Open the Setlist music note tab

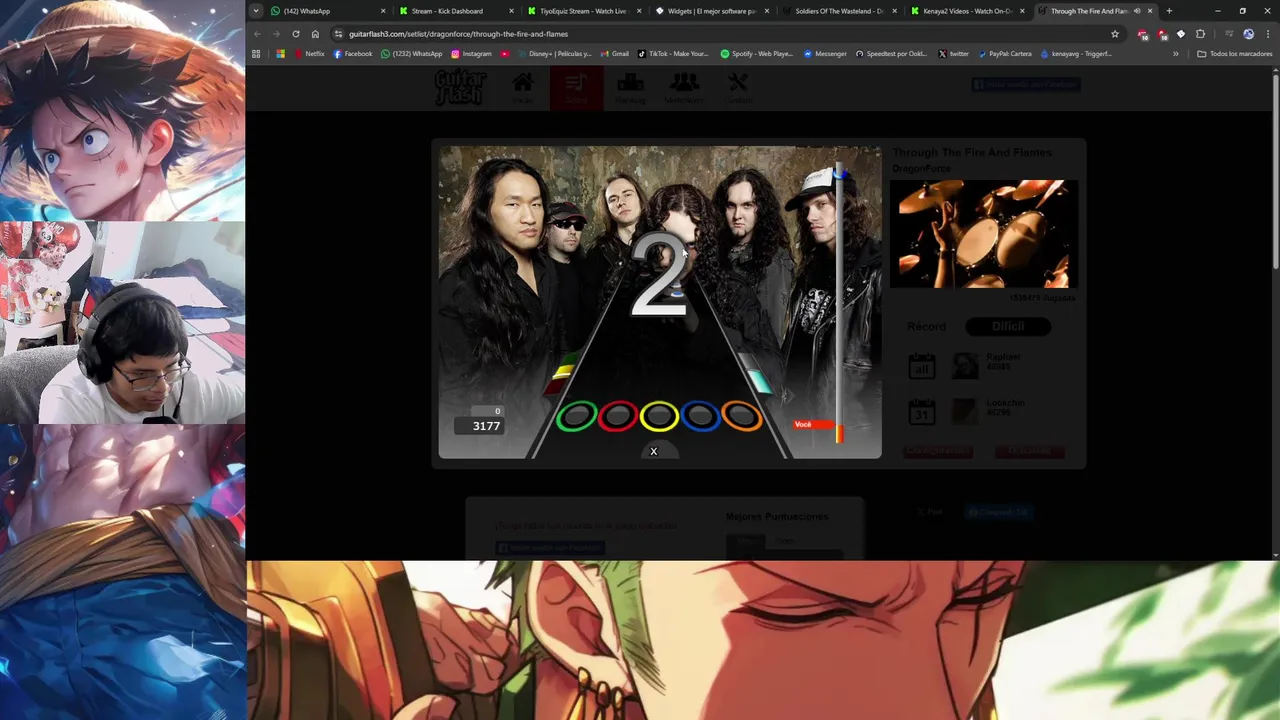pos(576,88)
